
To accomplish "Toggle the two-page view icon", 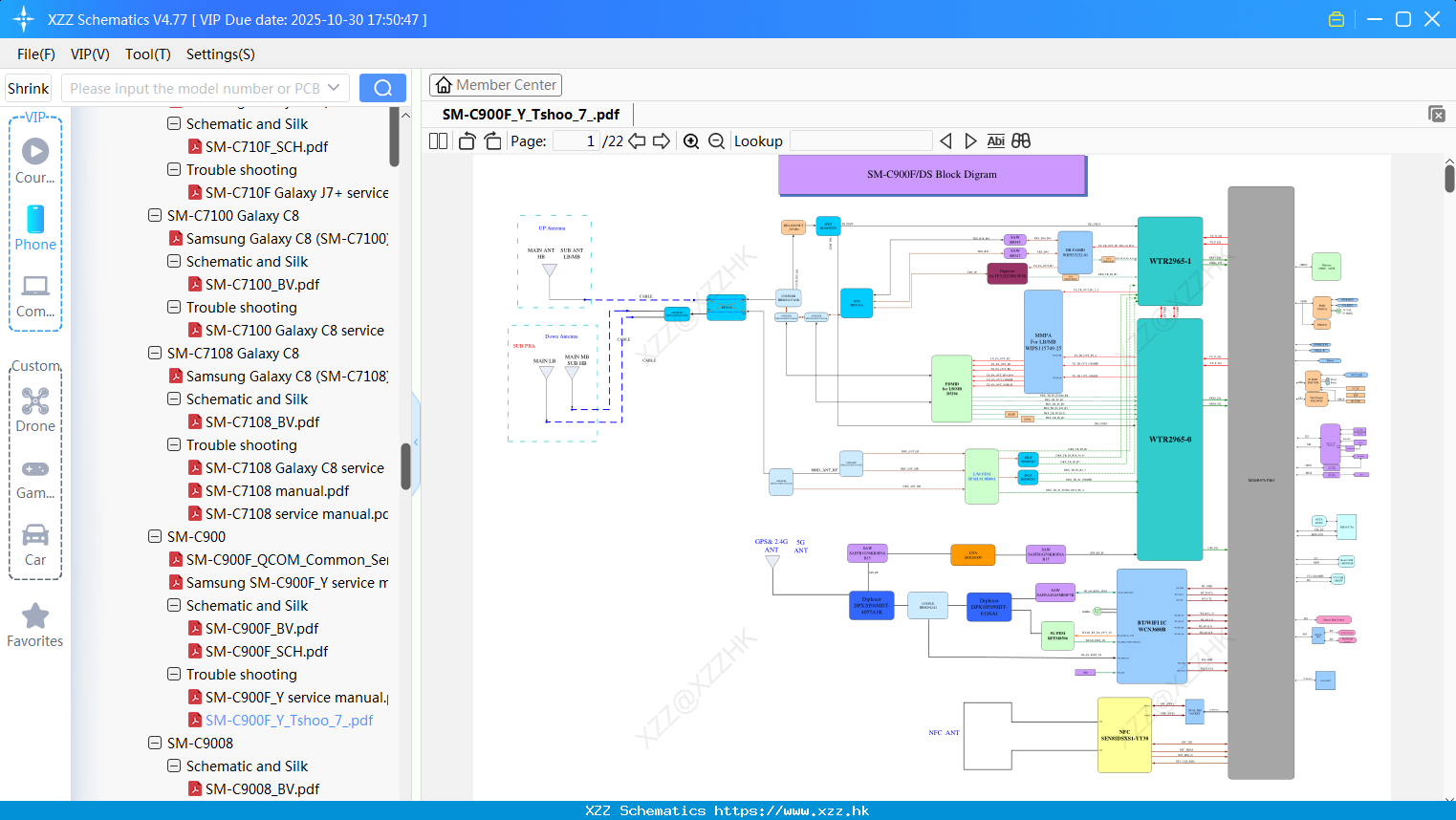I will tap(438, 140).
